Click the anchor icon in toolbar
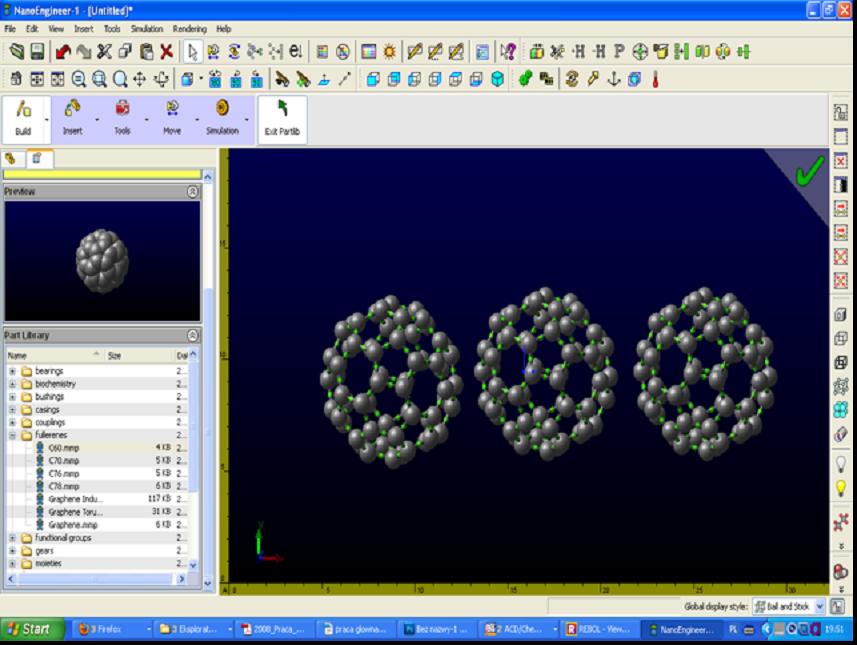The height and width of the screenshot is (645, 857). tap(614, 79)
